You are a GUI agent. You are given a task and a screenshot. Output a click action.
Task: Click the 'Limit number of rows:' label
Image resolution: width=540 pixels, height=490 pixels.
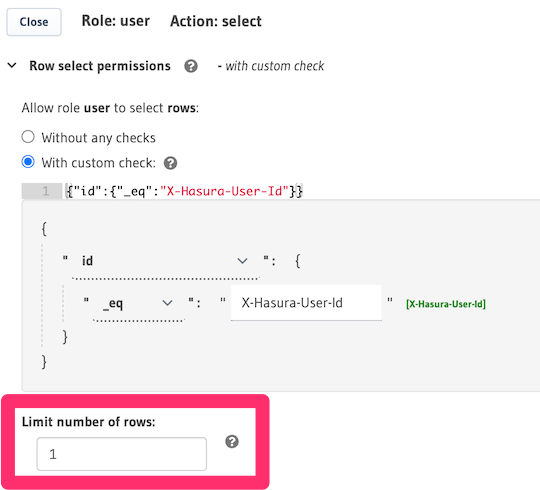click(89, 422)
